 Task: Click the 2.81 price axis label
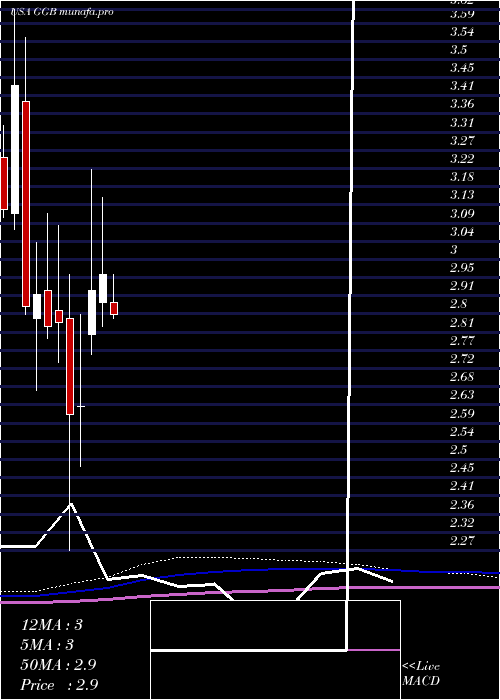pos(462,322)
